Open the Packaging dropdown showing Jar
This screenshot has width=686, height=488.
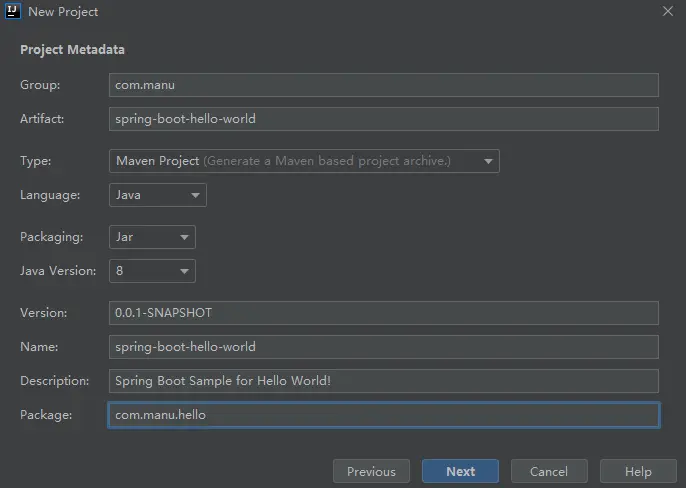(x=152, y=237)
